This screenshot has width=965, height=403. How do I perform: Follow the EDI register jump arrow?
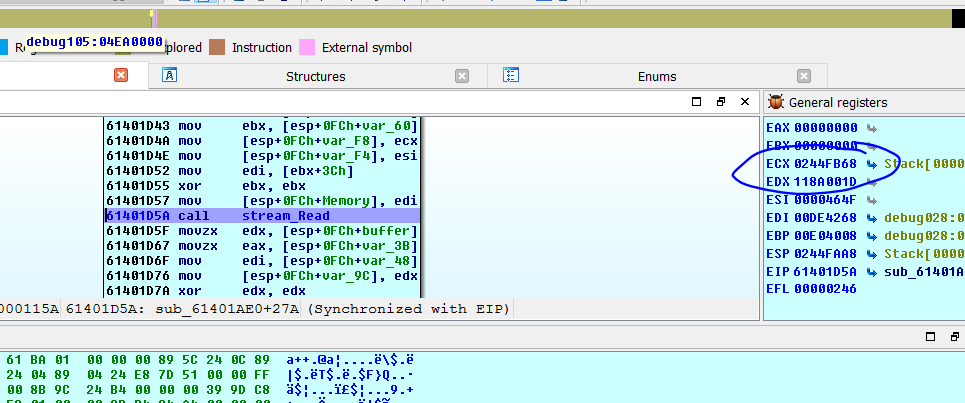tap(872, 217)
